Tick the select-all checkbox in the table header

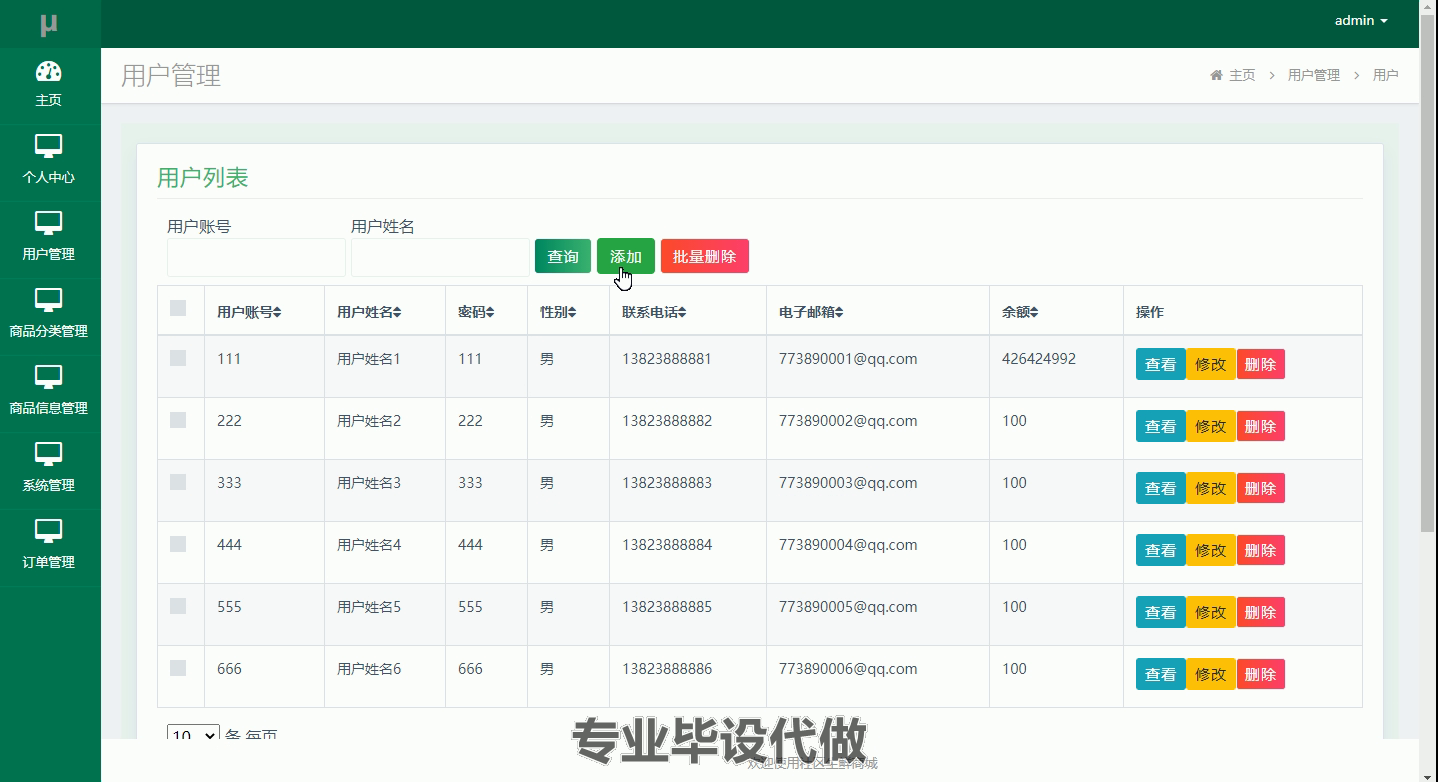point(178,308)
